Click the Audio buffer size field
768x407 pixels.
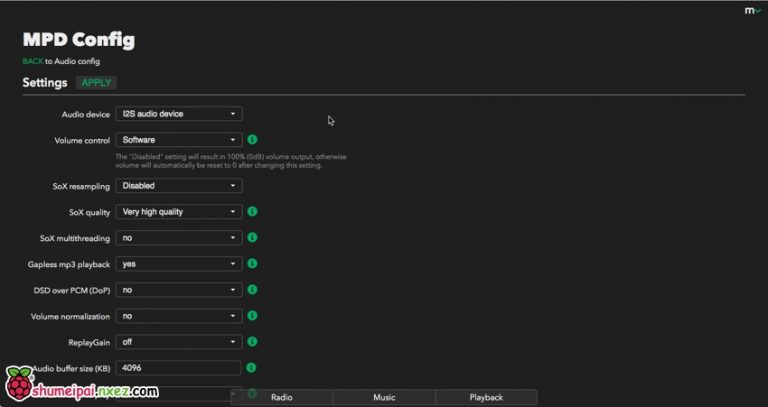[x=179, y=368]
